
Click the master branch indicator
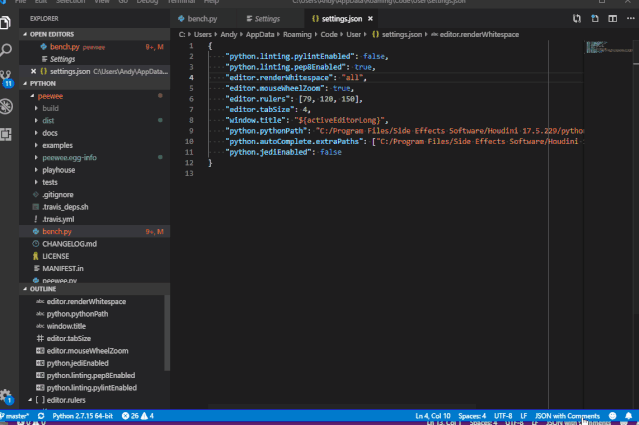coord(15,416)
